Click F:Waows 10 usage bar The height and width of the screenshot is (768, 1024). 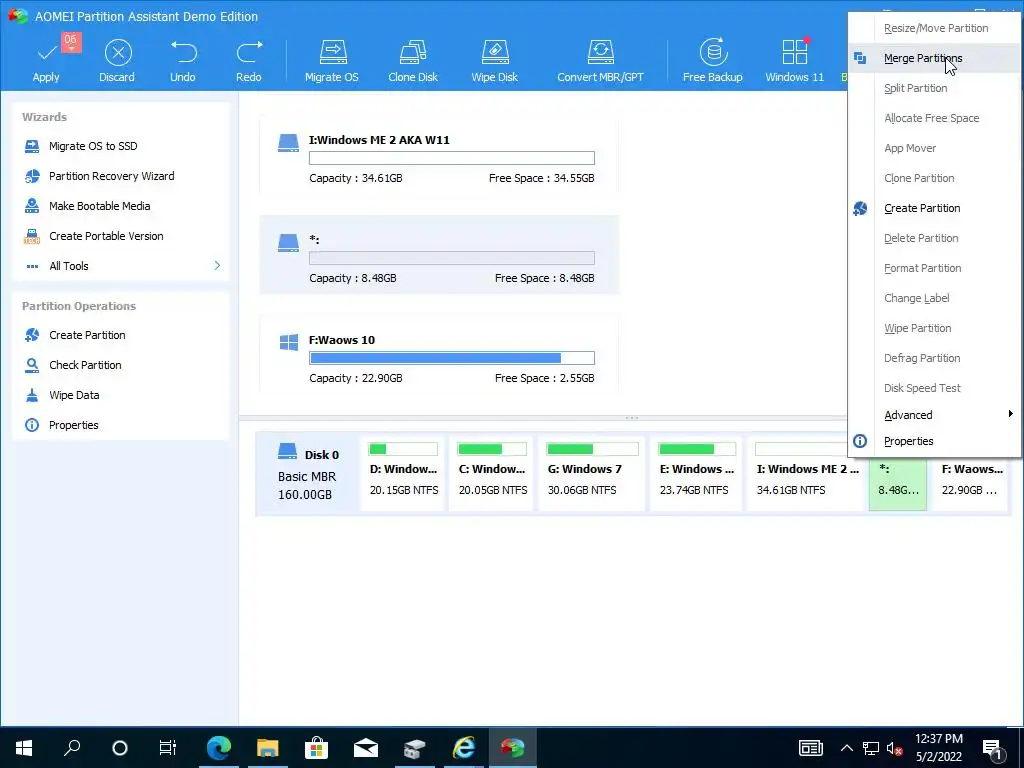452,358
